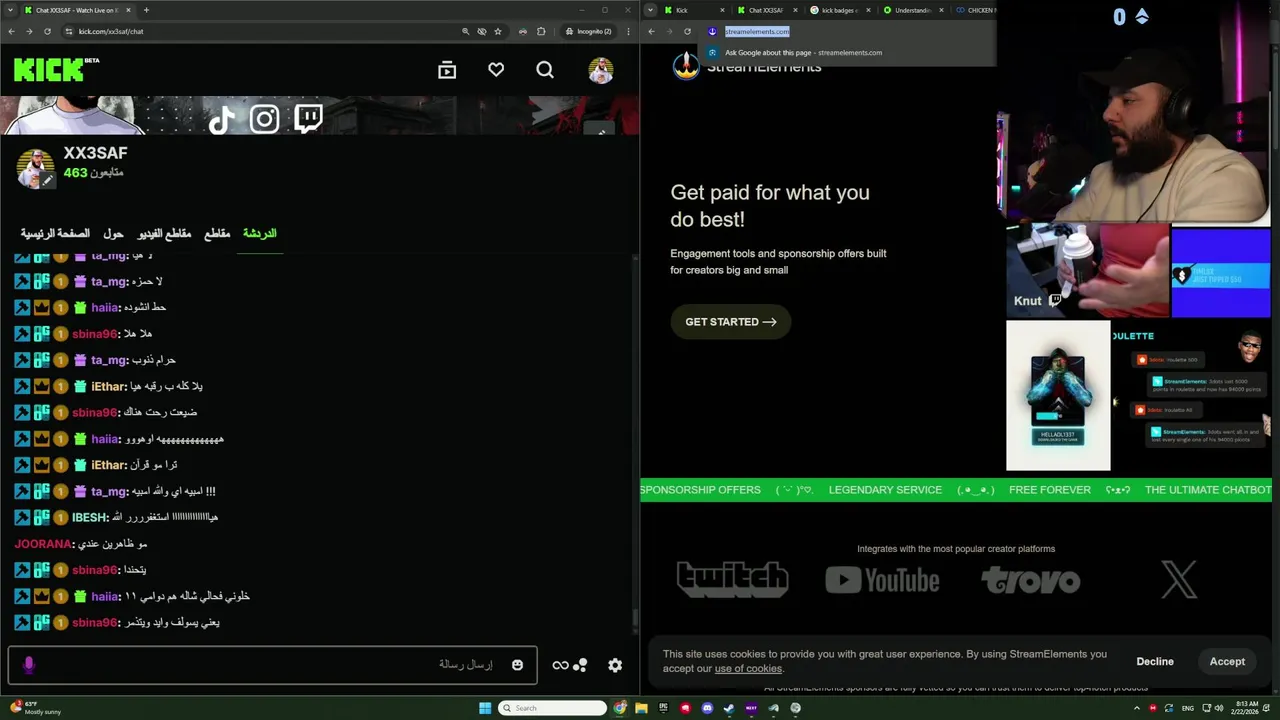1280x720 pixels.
Task: Click ta_mg name on حرام ذنوب message
Action: [x=109, y=360]
